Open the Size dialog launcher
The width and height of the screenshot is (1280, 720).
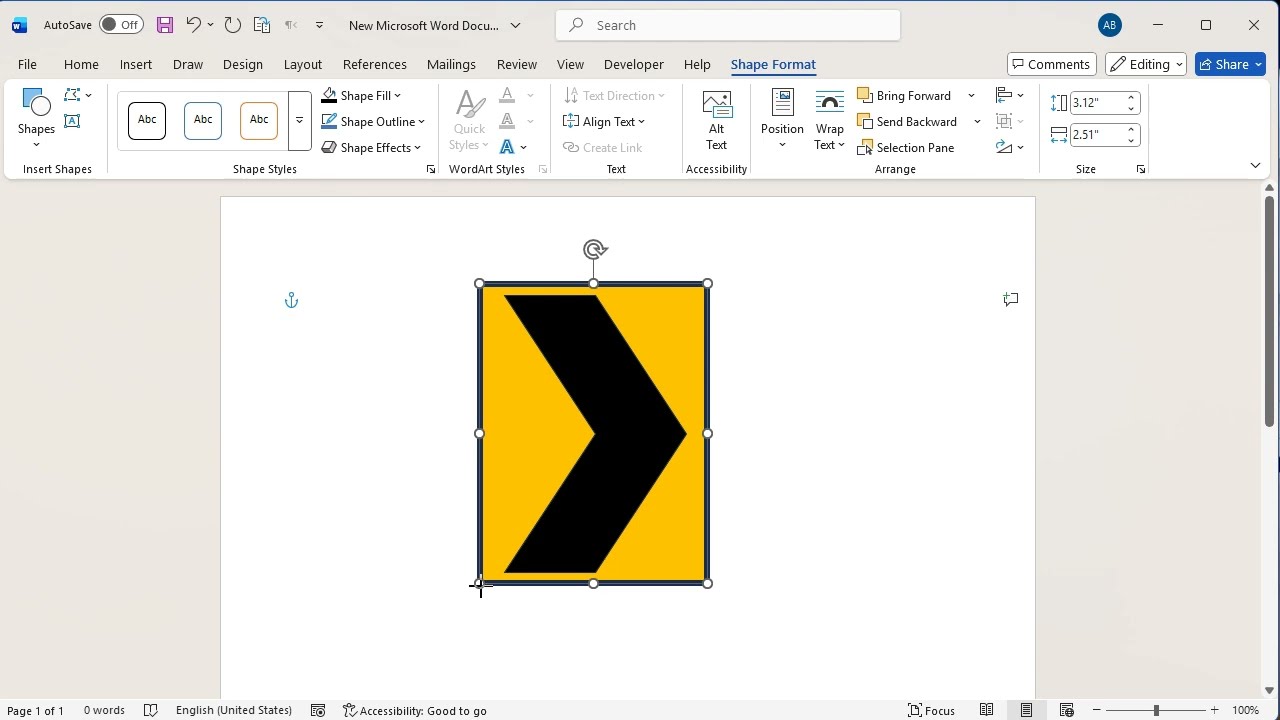click(x=1141, y=170)
